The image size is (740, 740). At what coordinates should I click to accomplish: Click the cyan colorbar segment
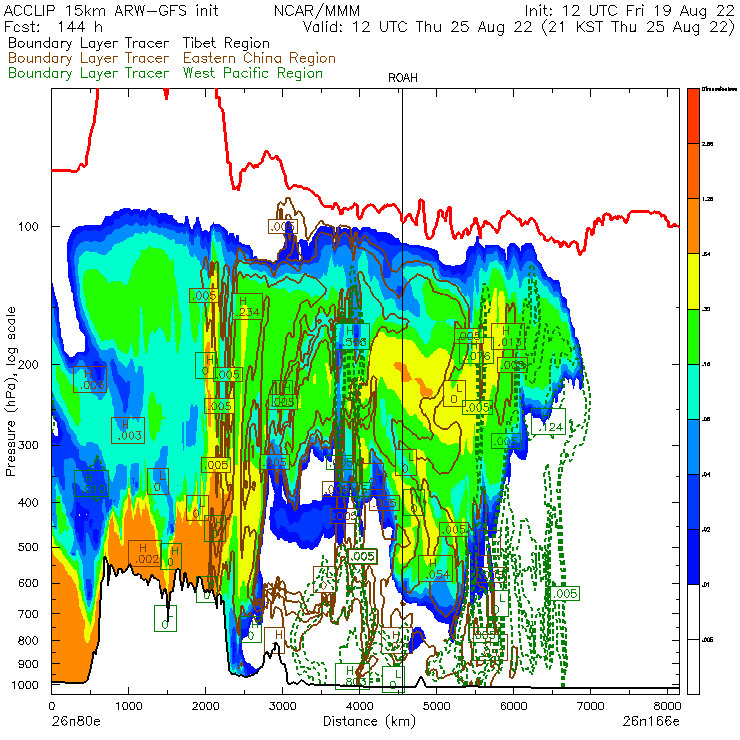point(693,392)
